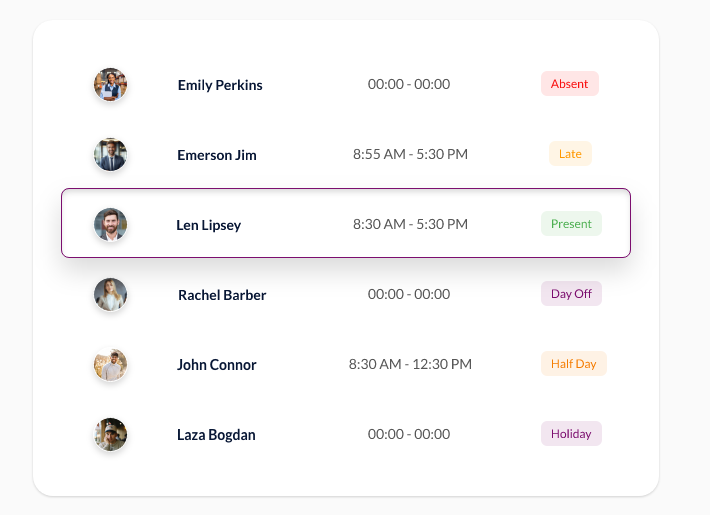The image size is (710, 515).
Task: Select the 8:30 AM - 12:30 PM shift time
Action: pyautogui.click(x=410, y=364)
